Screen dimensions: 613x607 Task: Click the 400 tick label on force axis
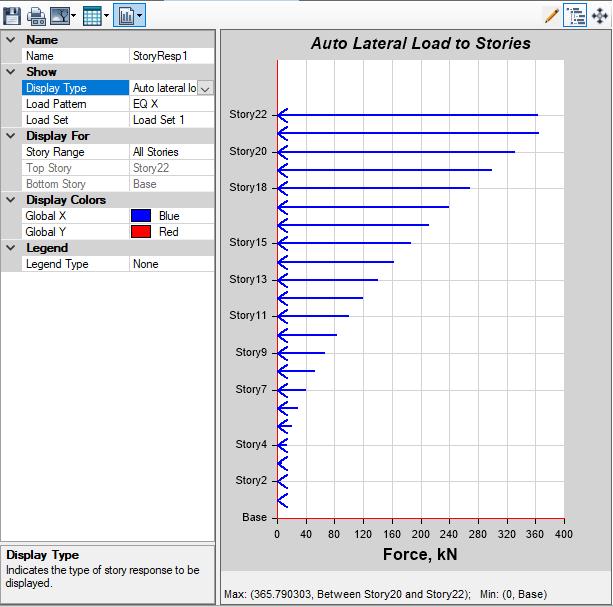coord(564,534)
